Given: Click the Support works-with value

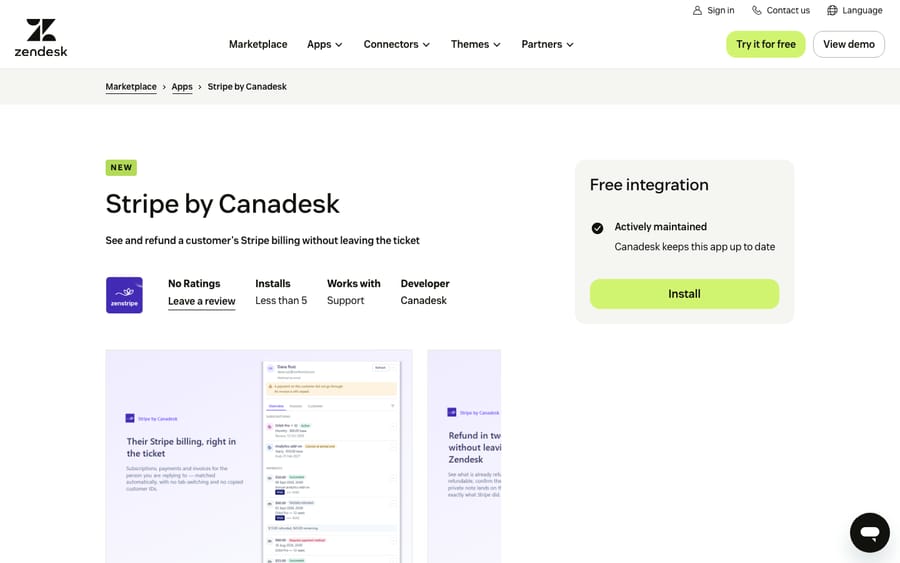Looking at the screenshot, I should coord(346,300).
